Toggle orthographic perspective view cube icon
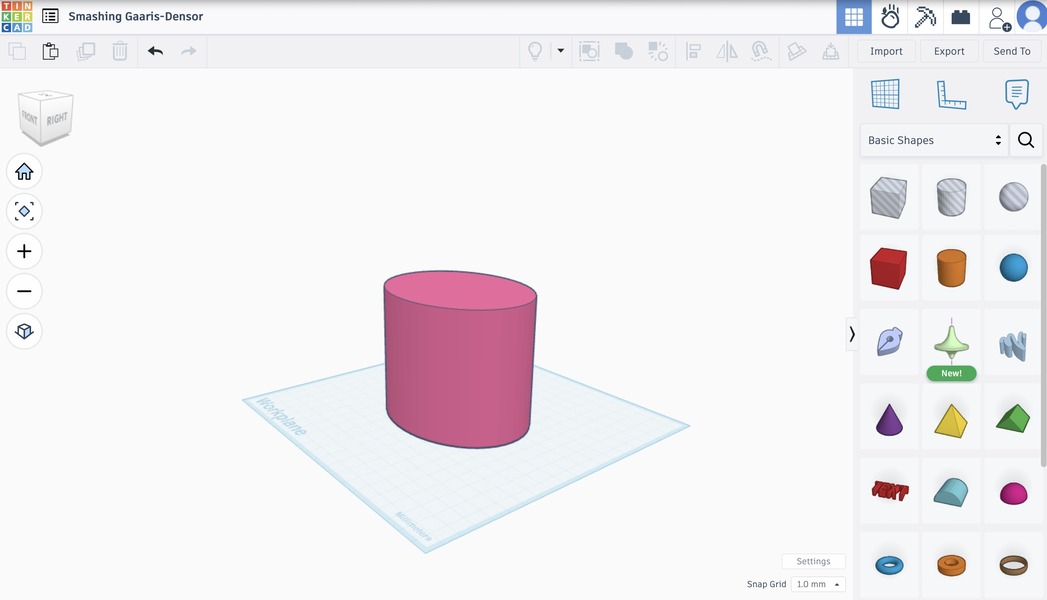This screenshot has height=600, width=1047. pyautogui.click(x=24, y=331)
